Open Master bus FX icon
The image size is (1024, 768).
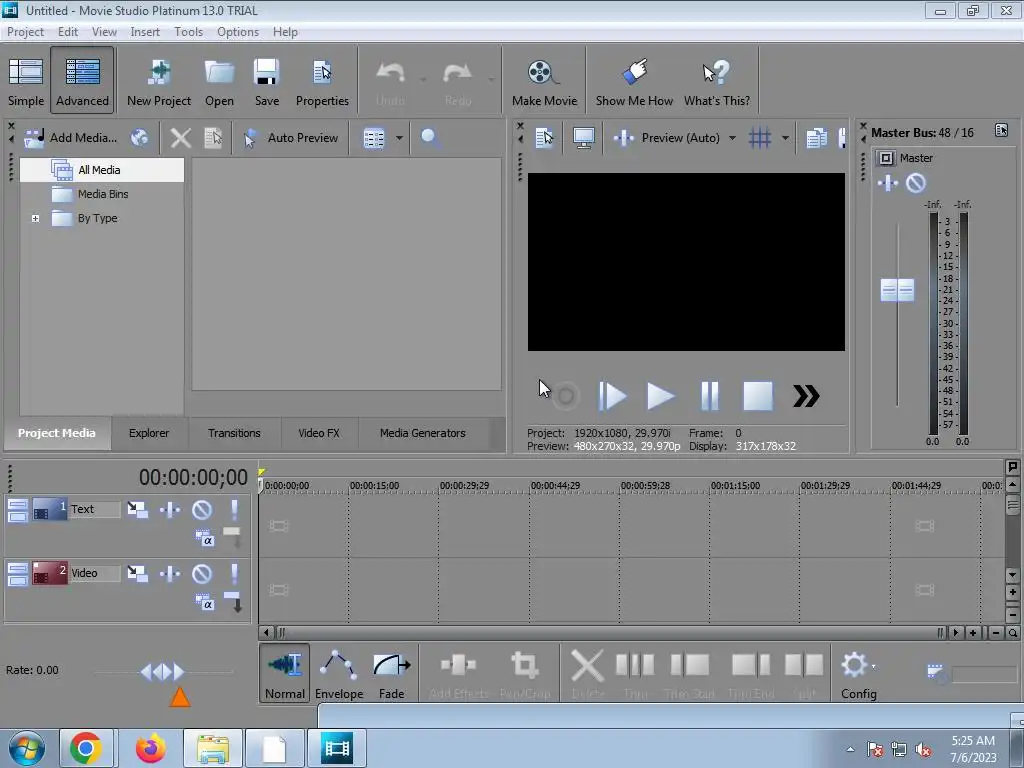point(888,184)
